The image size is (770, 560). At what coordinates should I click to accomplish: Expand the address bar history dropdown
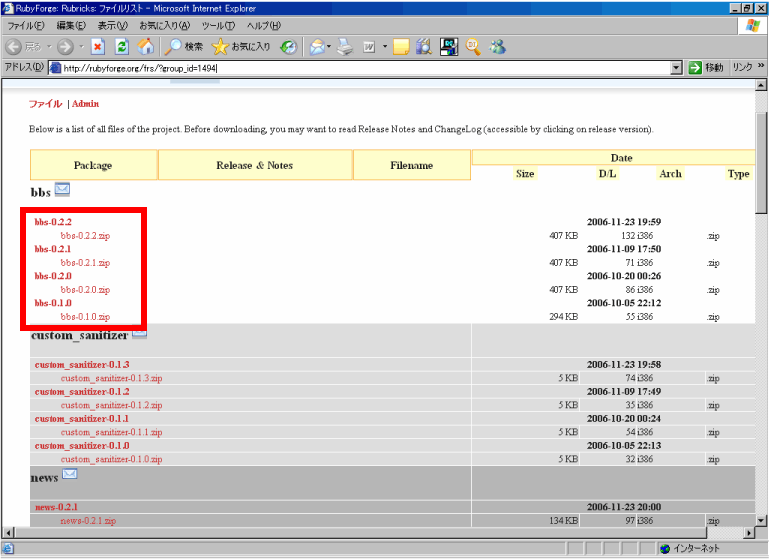click(676, 68)
